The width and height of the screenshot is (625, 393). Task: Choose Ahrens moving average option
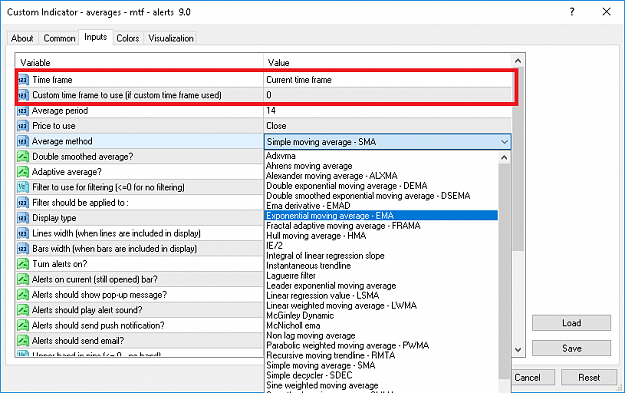309,166
